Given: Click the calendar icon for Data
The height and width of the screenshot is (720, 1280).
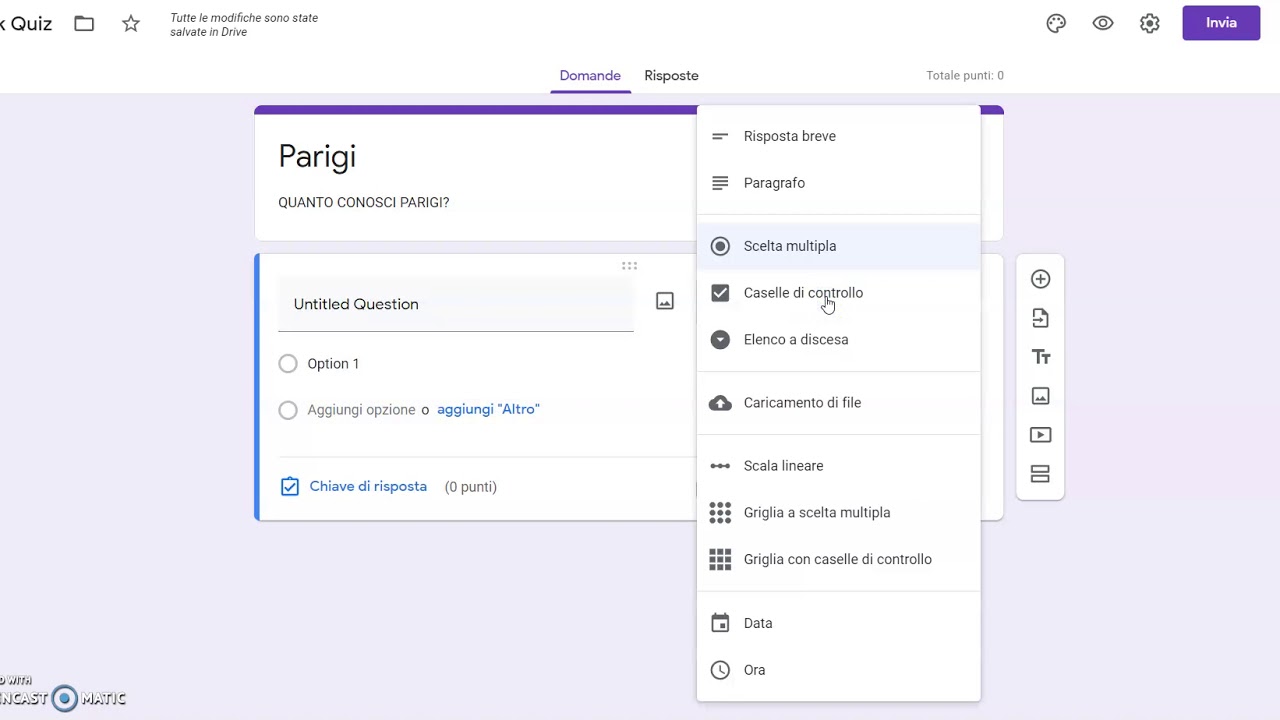Looking at the screenshot, I should [x=720, y=623].
